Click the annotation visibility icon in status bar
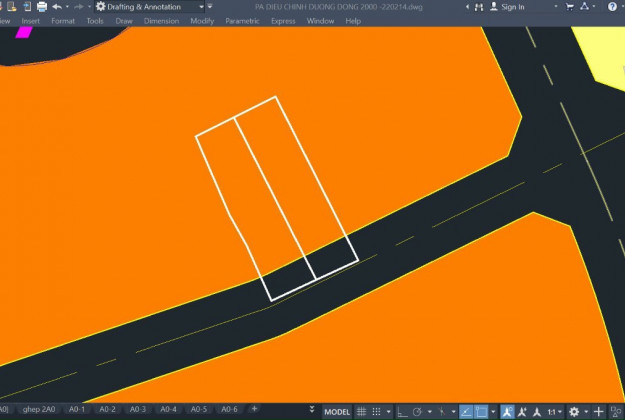 [508, 412]
